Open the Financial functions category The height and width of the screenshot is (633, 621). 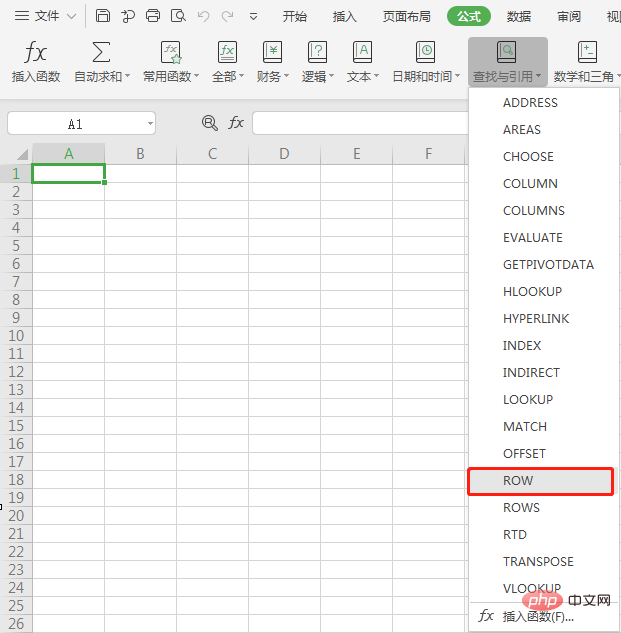(272, 62)
